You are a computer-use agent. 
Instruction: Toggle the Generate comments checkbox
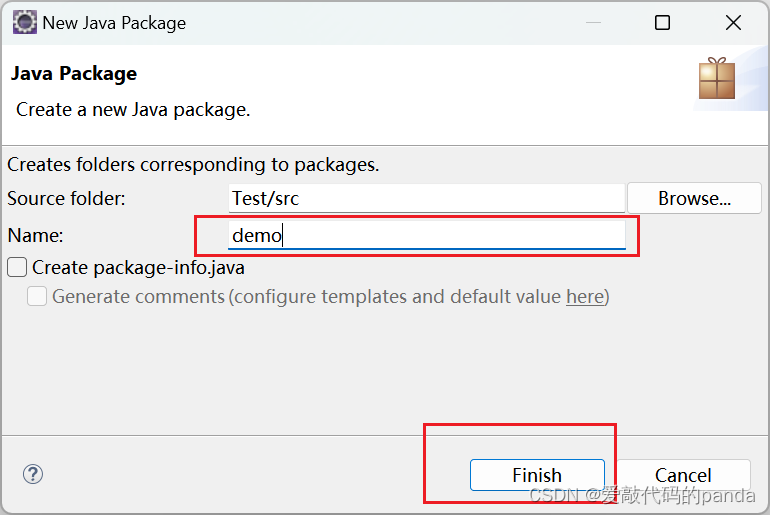pos(37,297)
